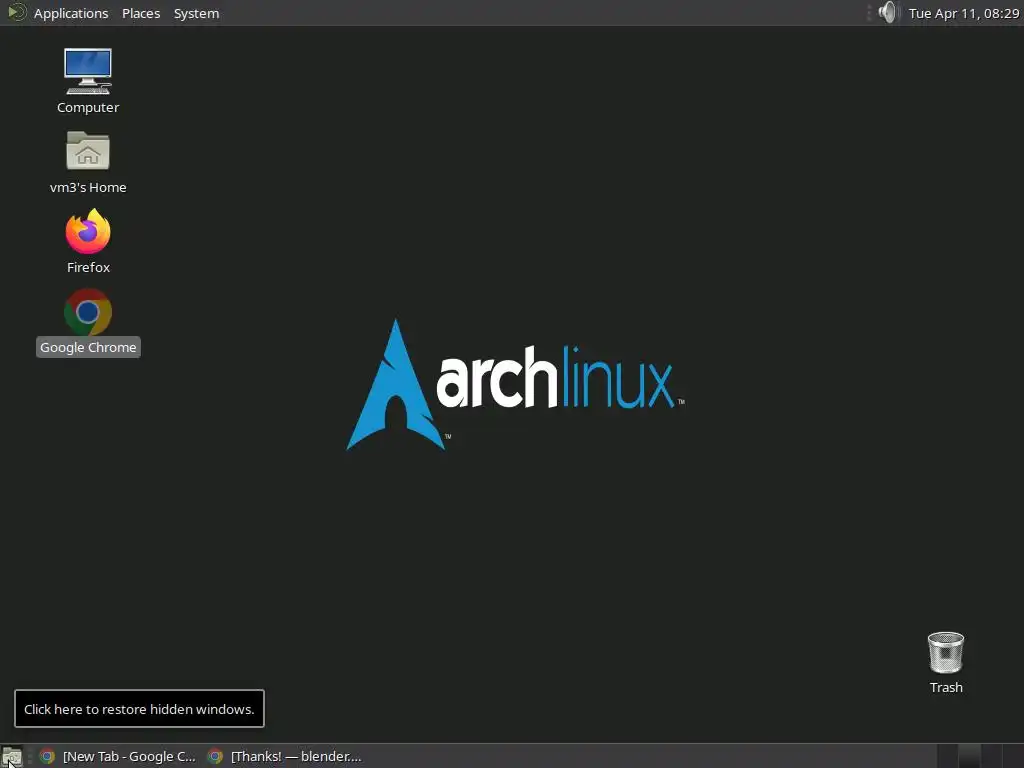This screenshot has width=1024, height=768.
Task: Open the Places menu
Action: pos(141,13)
